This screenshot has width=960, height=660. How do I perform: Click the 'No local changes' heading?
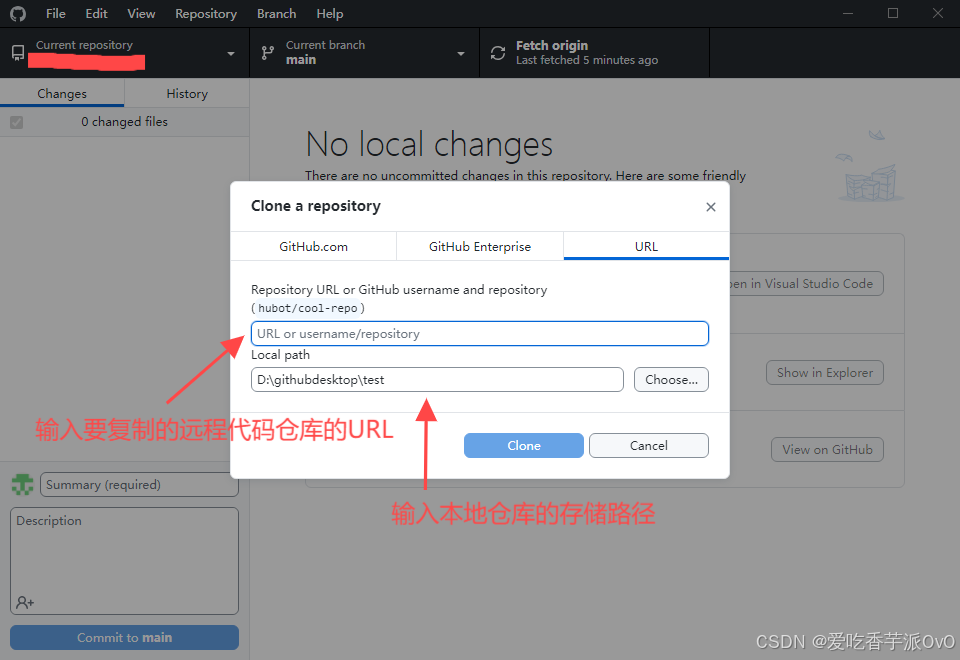pyautogui.click(x=429, y=144)
